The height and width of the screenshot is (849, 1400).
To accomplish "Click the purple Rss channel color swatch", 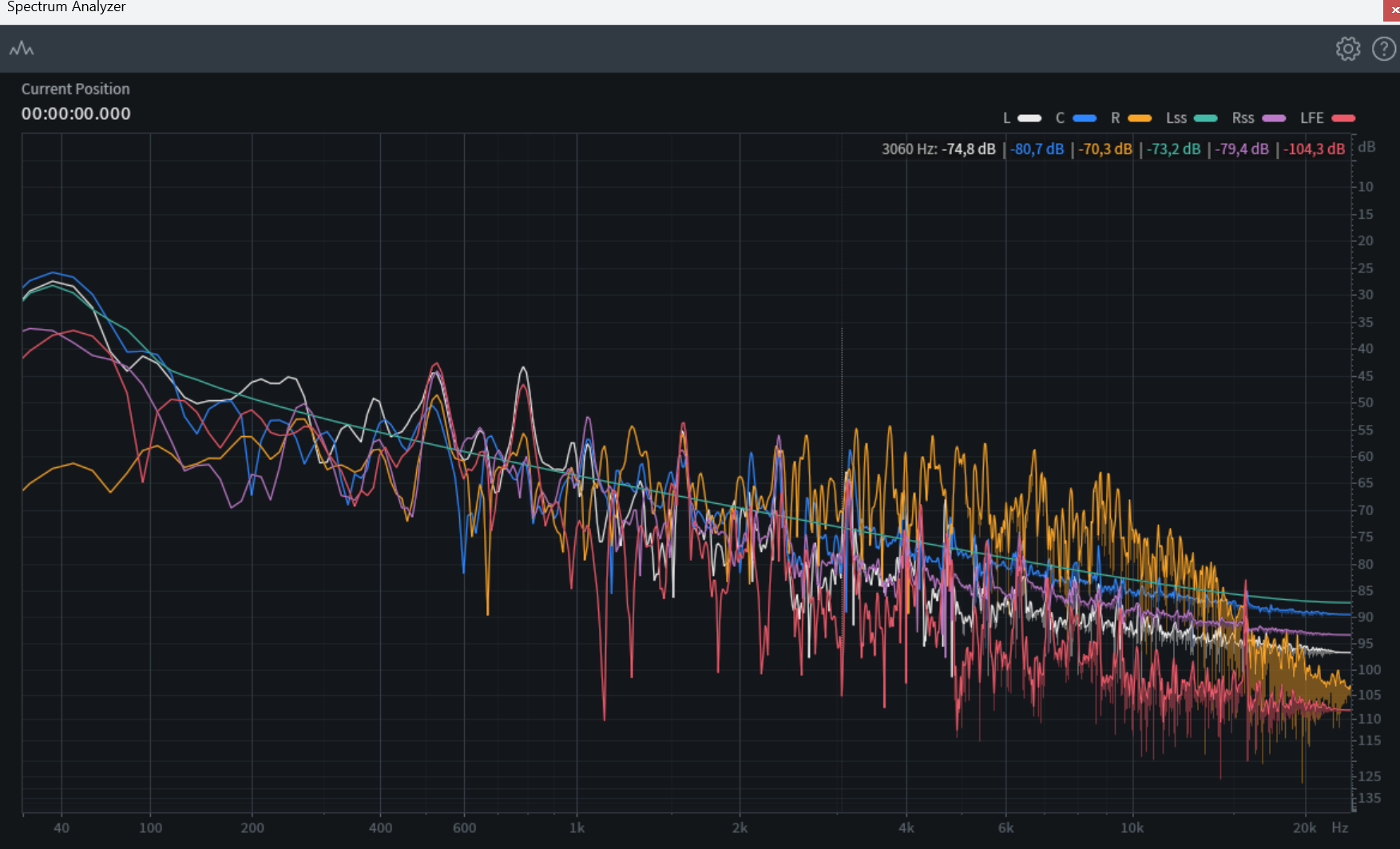I will [x=1274, y=118].
